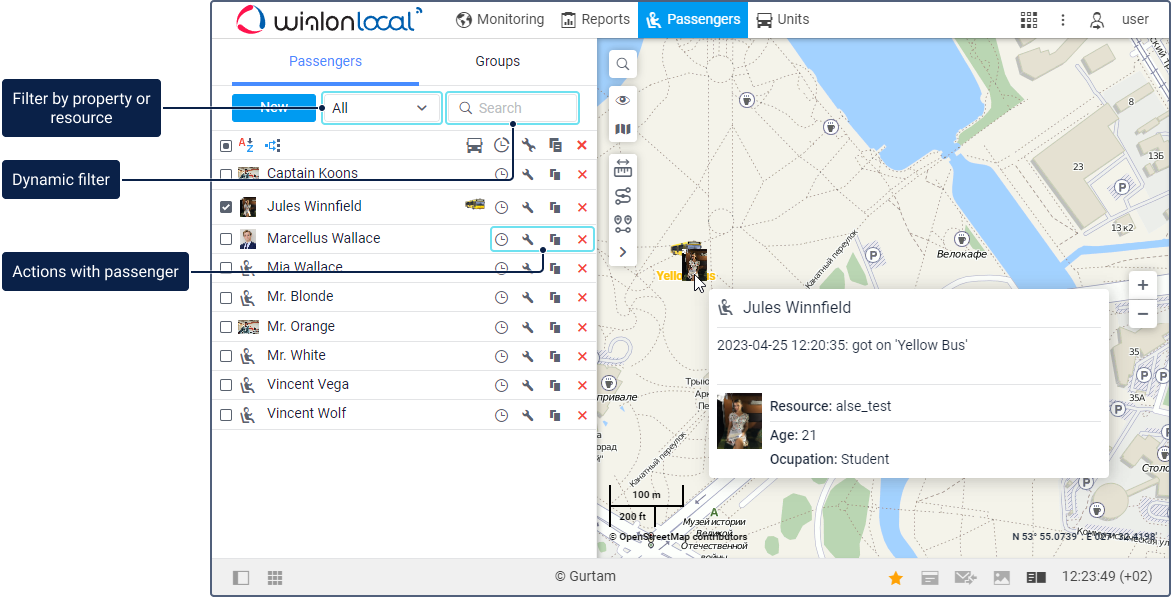The height and width of the screenshot is (597, 1171).
Task: Toggle the select-all passengers checkbox
Action: point(226,146)
